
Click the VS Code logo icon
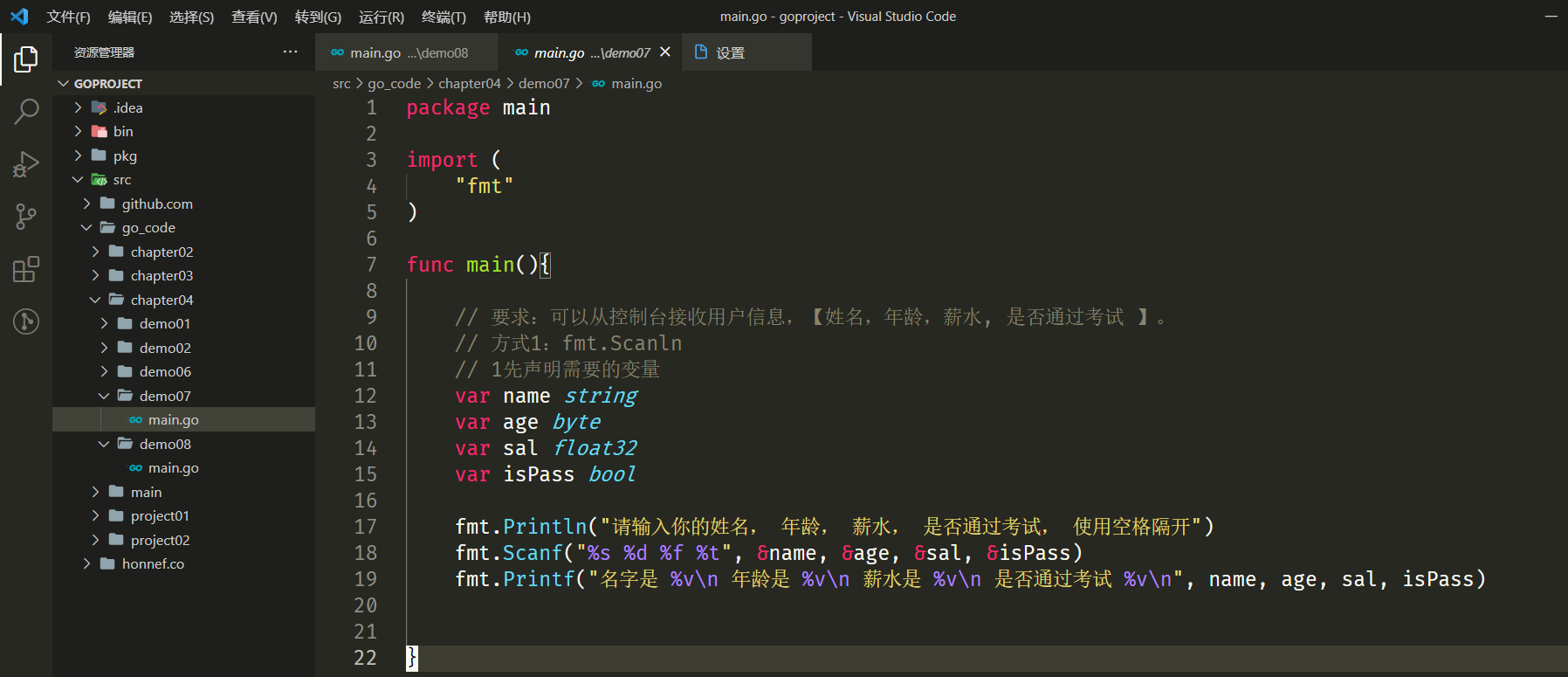(x=19, y=17)
